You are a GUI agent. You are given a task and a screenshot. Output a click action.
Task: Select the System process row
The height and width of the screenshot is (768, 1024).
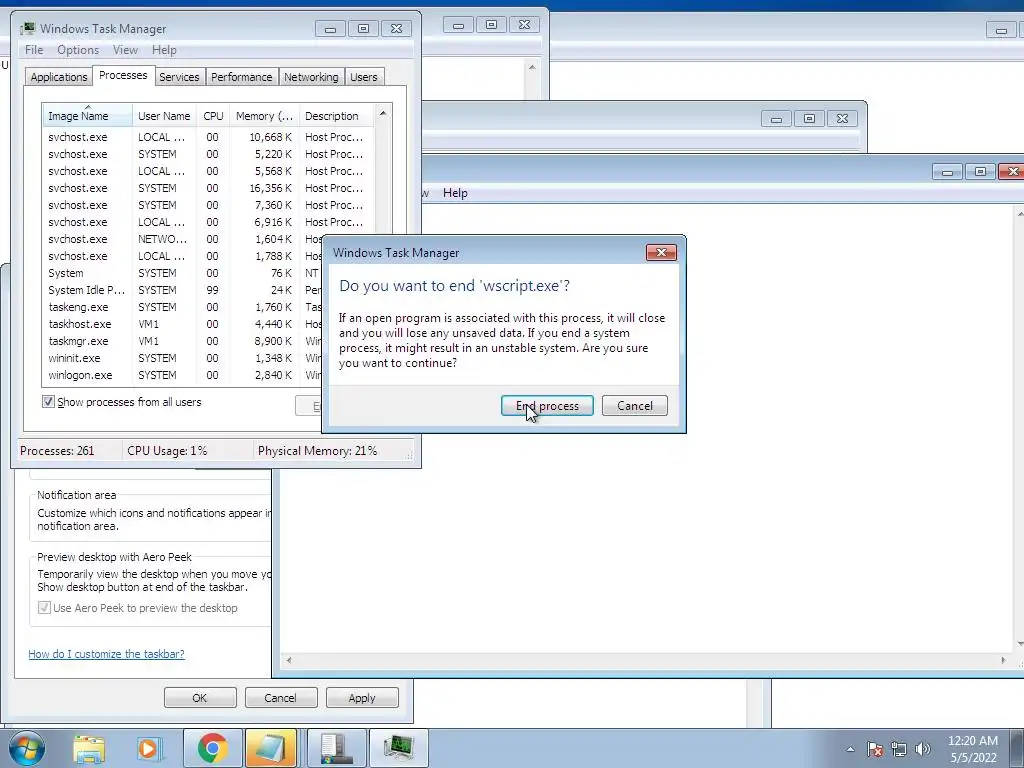[x=183, y=273]
